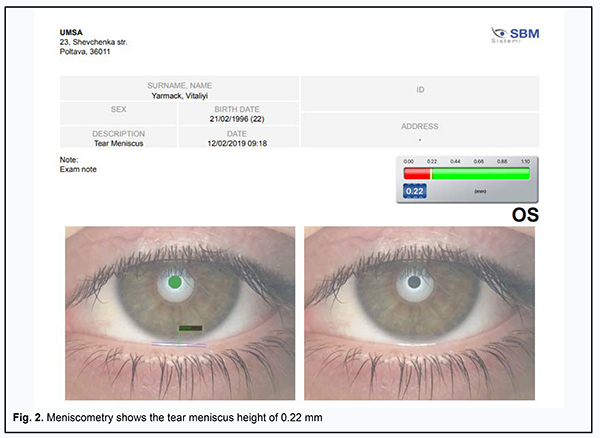Click the purple tear meniscus line in left image
This screenshot has width=600, height=438.
[179, 344]
